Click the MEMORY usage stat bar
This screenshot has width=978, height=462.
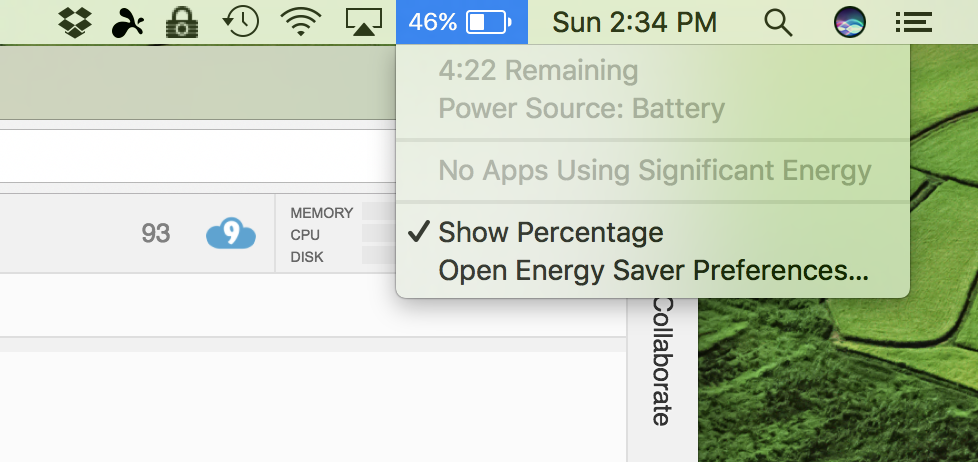(379, 212)
